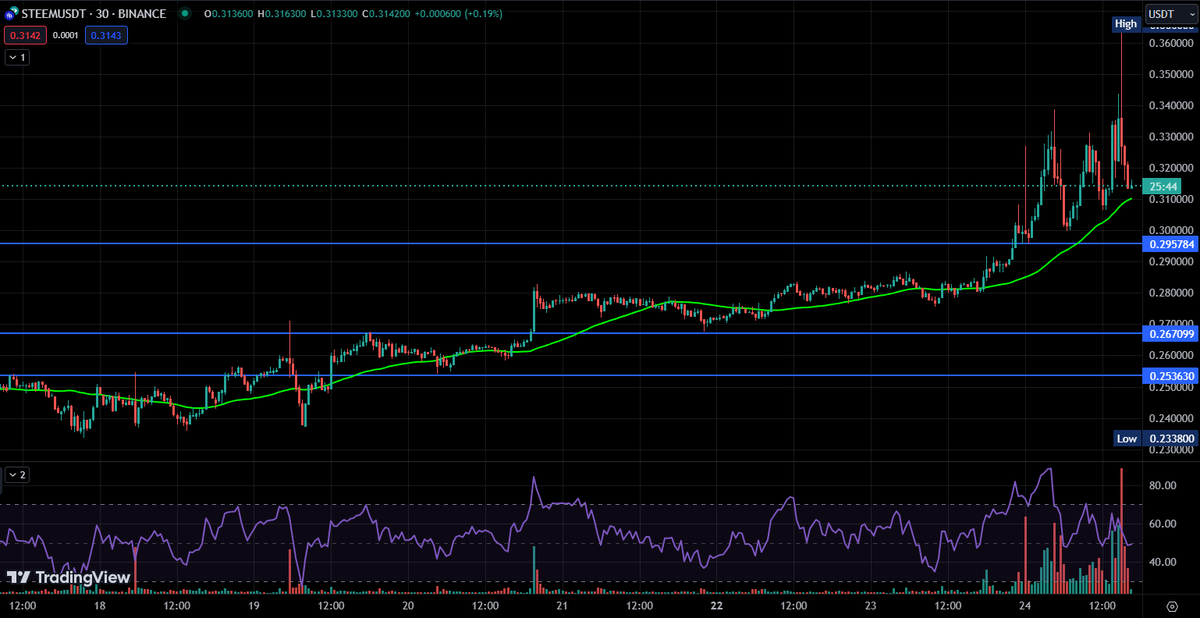
Task: Click the 0.280000 price scale tick
Action: click(1171, 293)
